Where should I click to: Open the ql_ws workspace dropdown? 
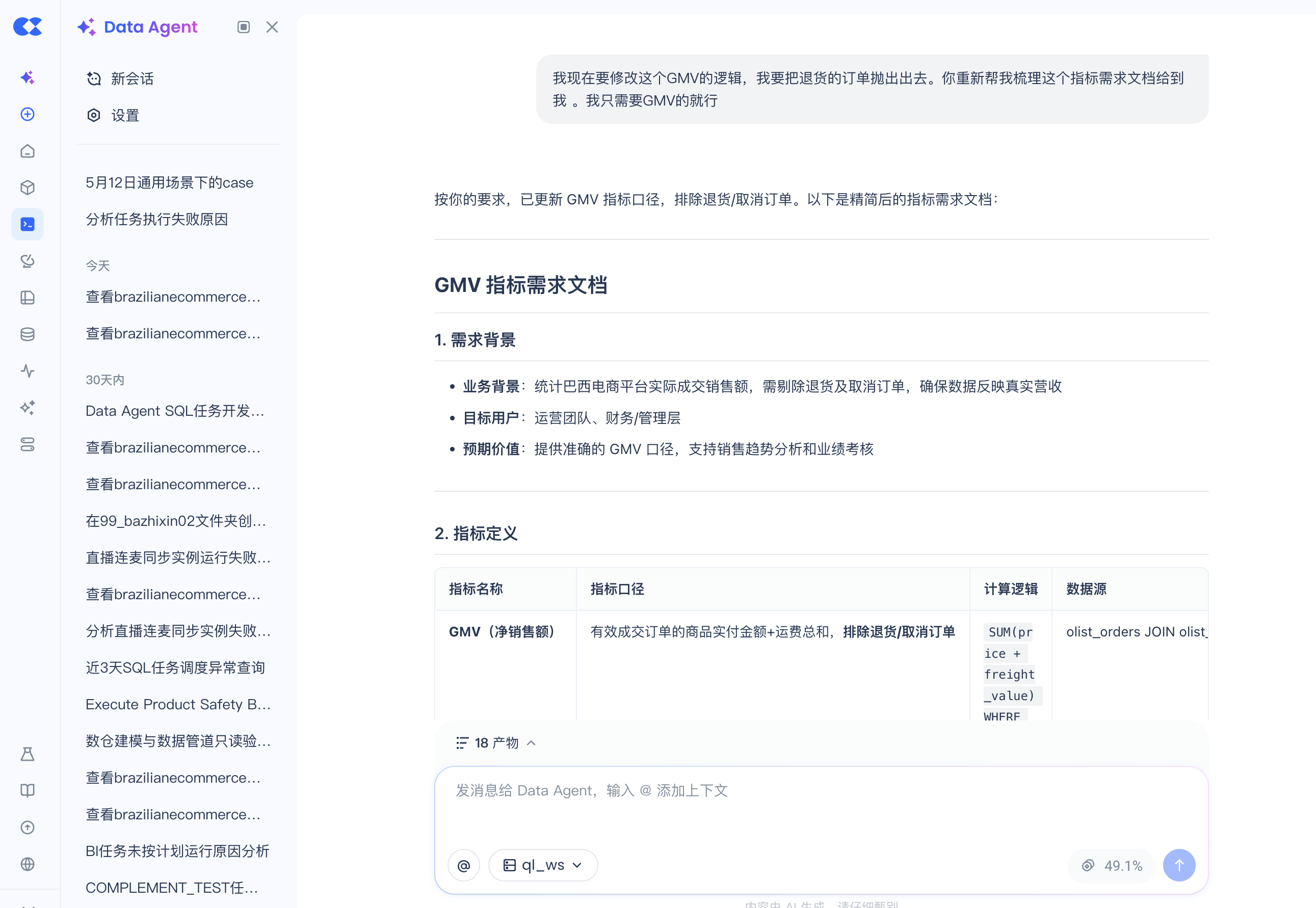[x=543, y=865]
